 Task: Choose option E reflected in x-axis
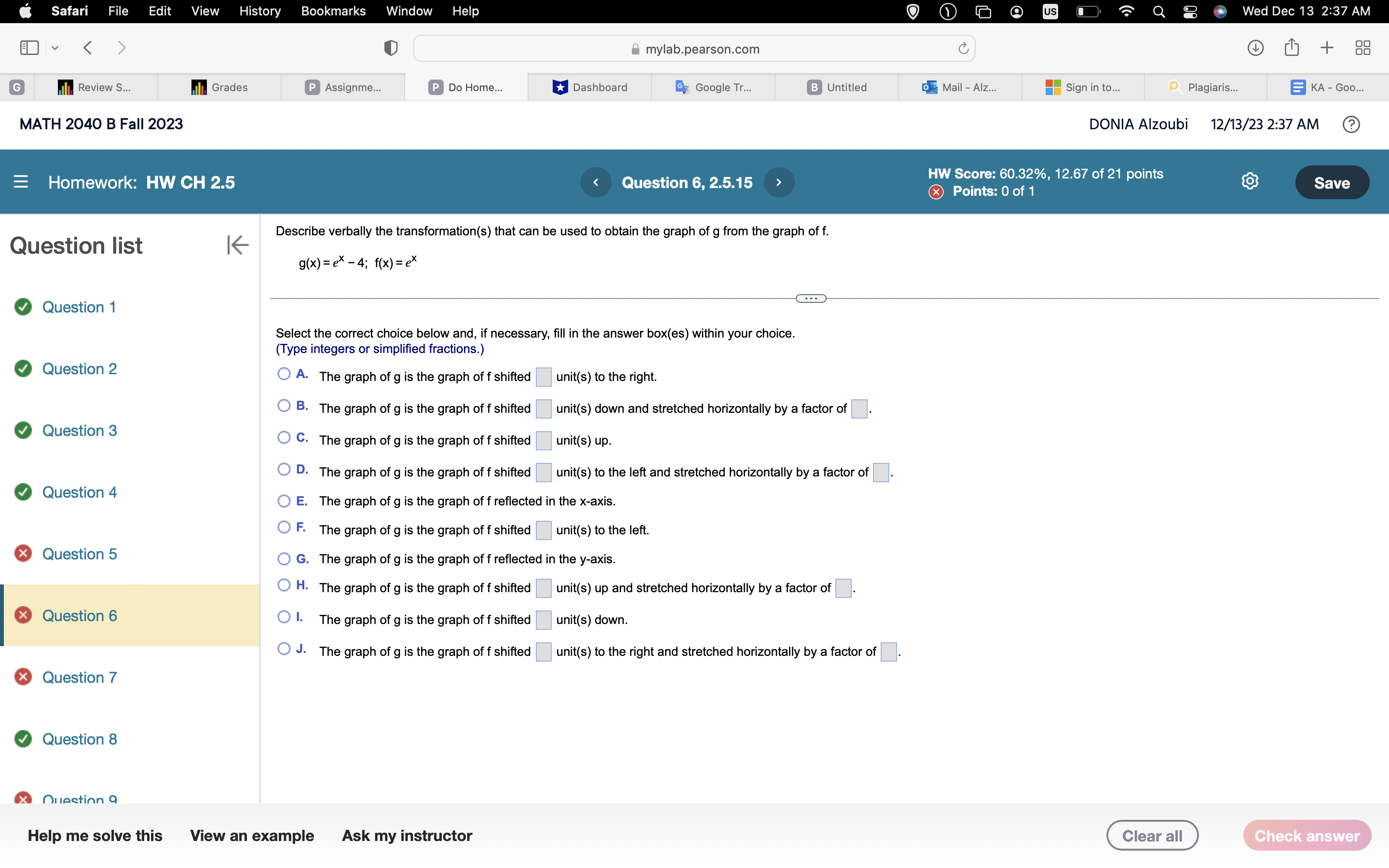(x=284, y=501)
